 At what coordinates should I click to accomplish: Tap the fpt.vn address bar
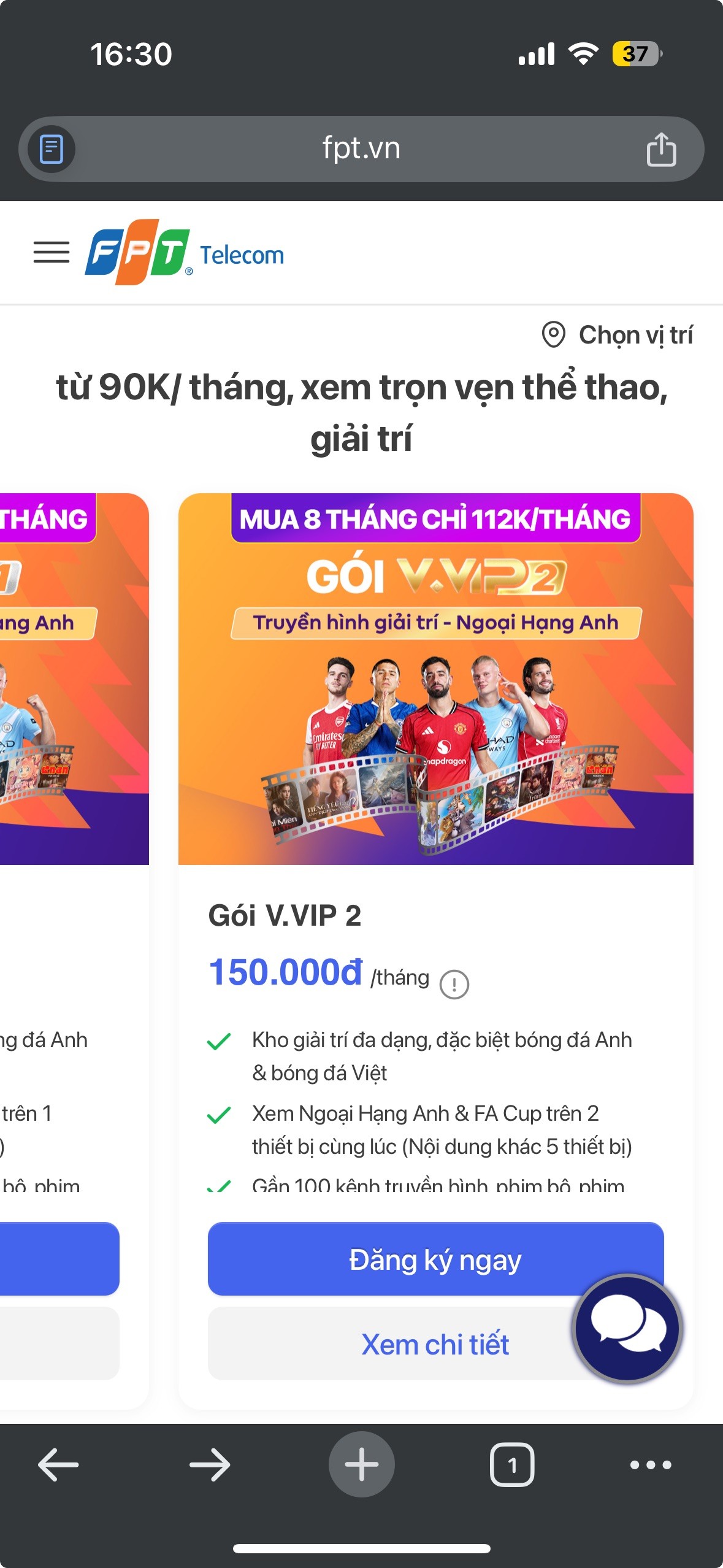(x=361, y=149)
